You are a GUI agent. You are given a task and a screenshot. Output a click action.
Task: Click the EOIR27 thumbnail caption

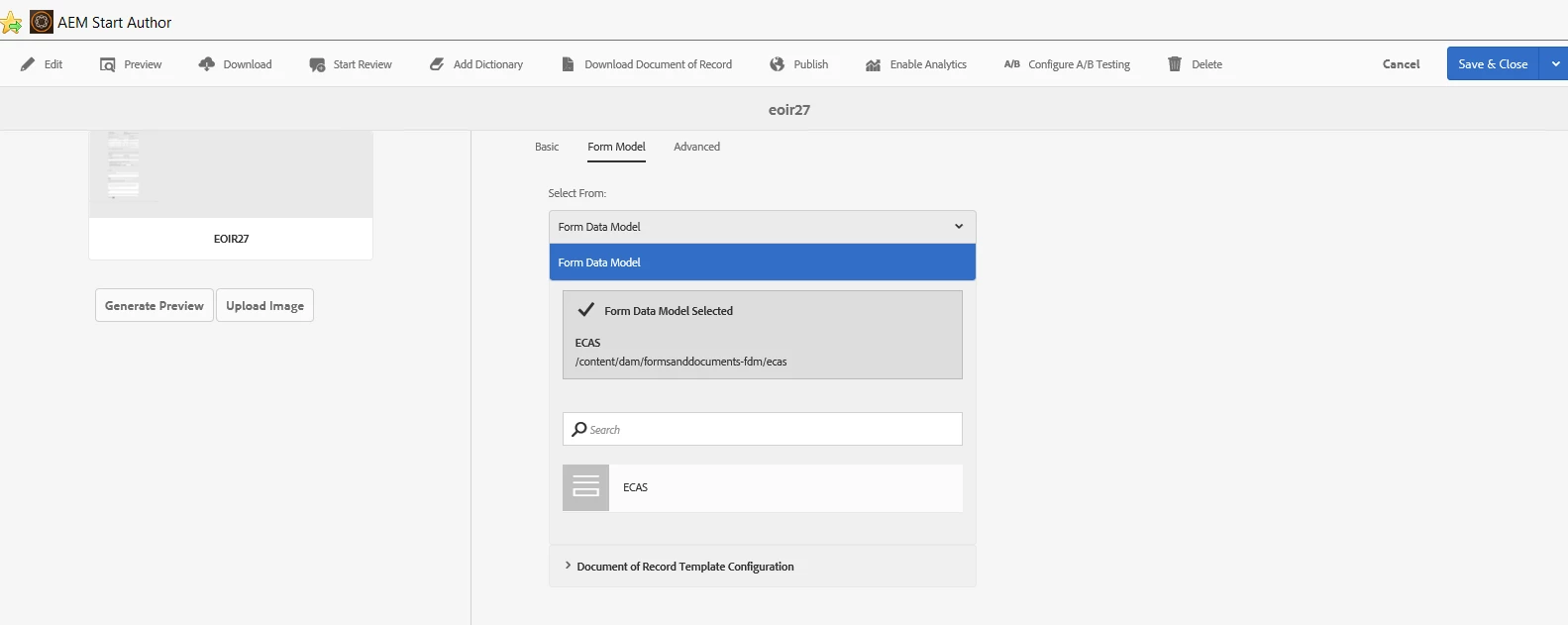[x=231, y=239]
